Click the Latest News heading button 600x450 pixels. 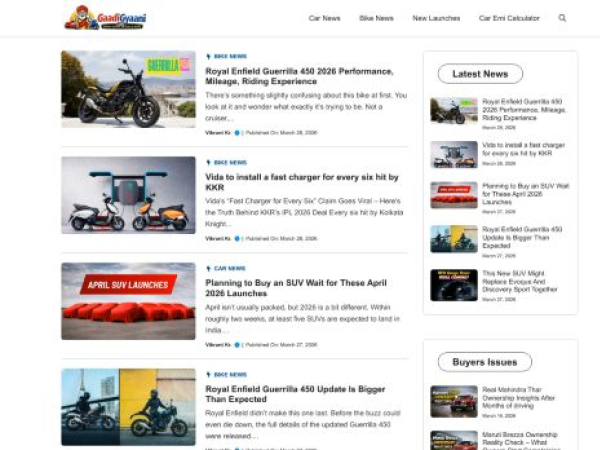pyautogui.click(x=480, y=74)
